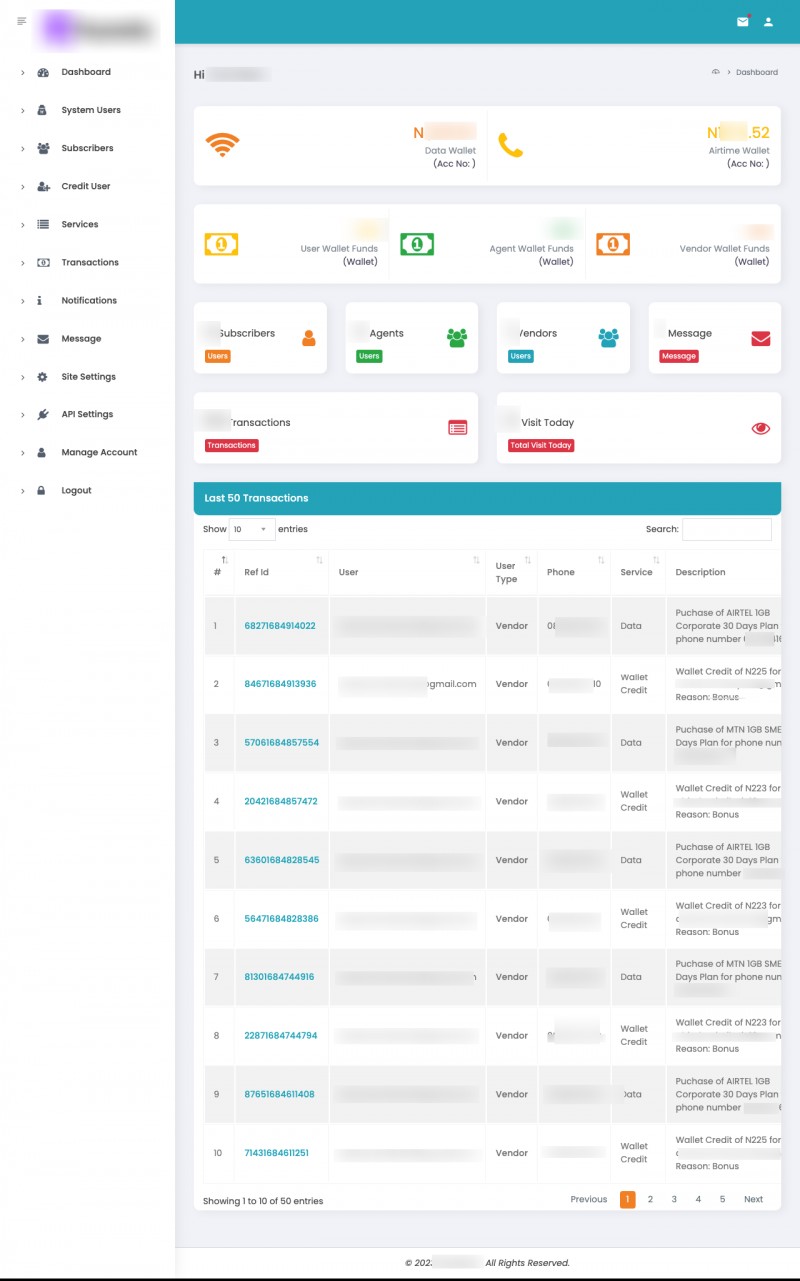
Task: Toggle the sidebar hamburger icon
Action: point(22,21)
